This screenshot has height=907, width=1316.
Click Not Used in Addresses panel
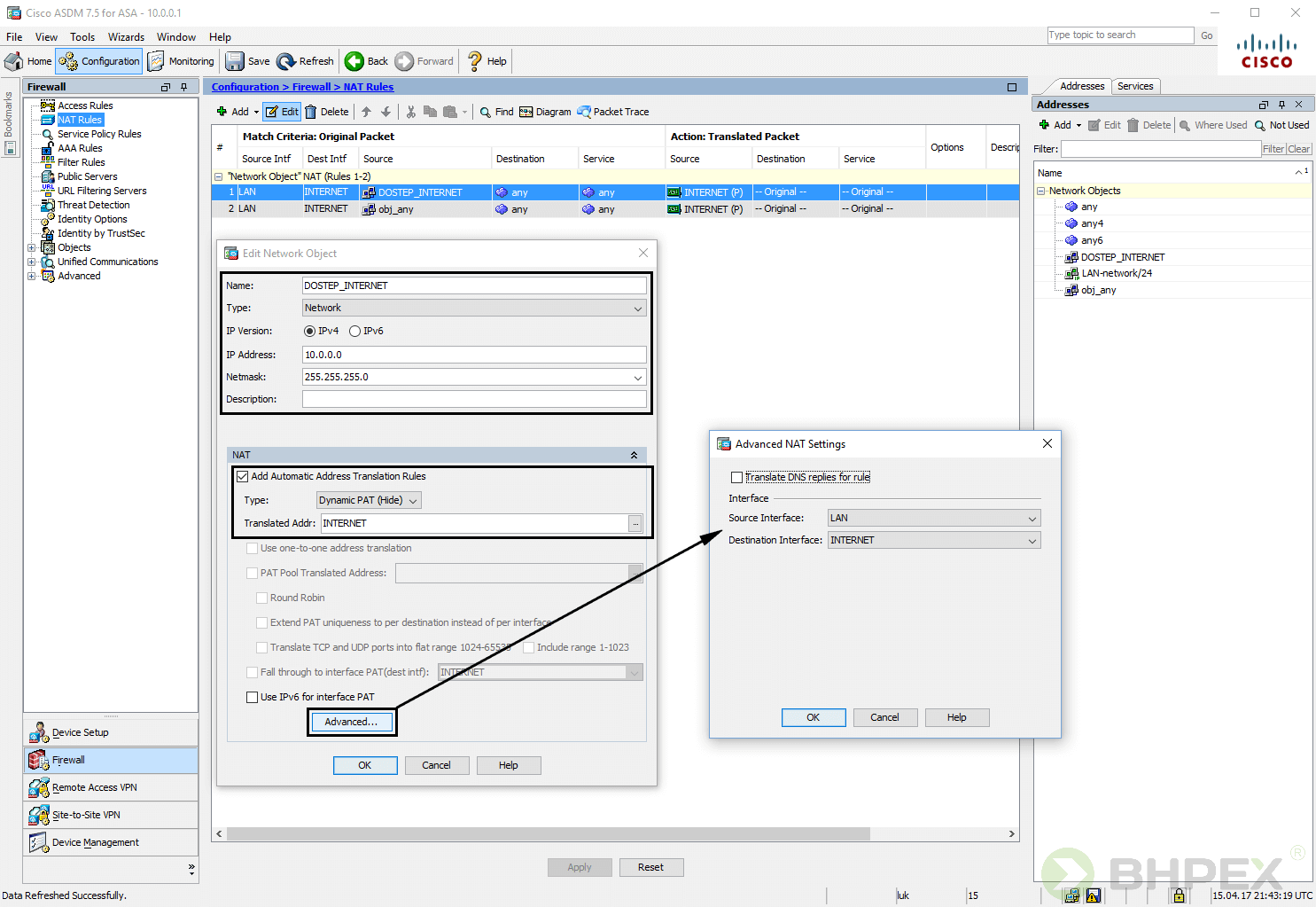point(1281,125)
